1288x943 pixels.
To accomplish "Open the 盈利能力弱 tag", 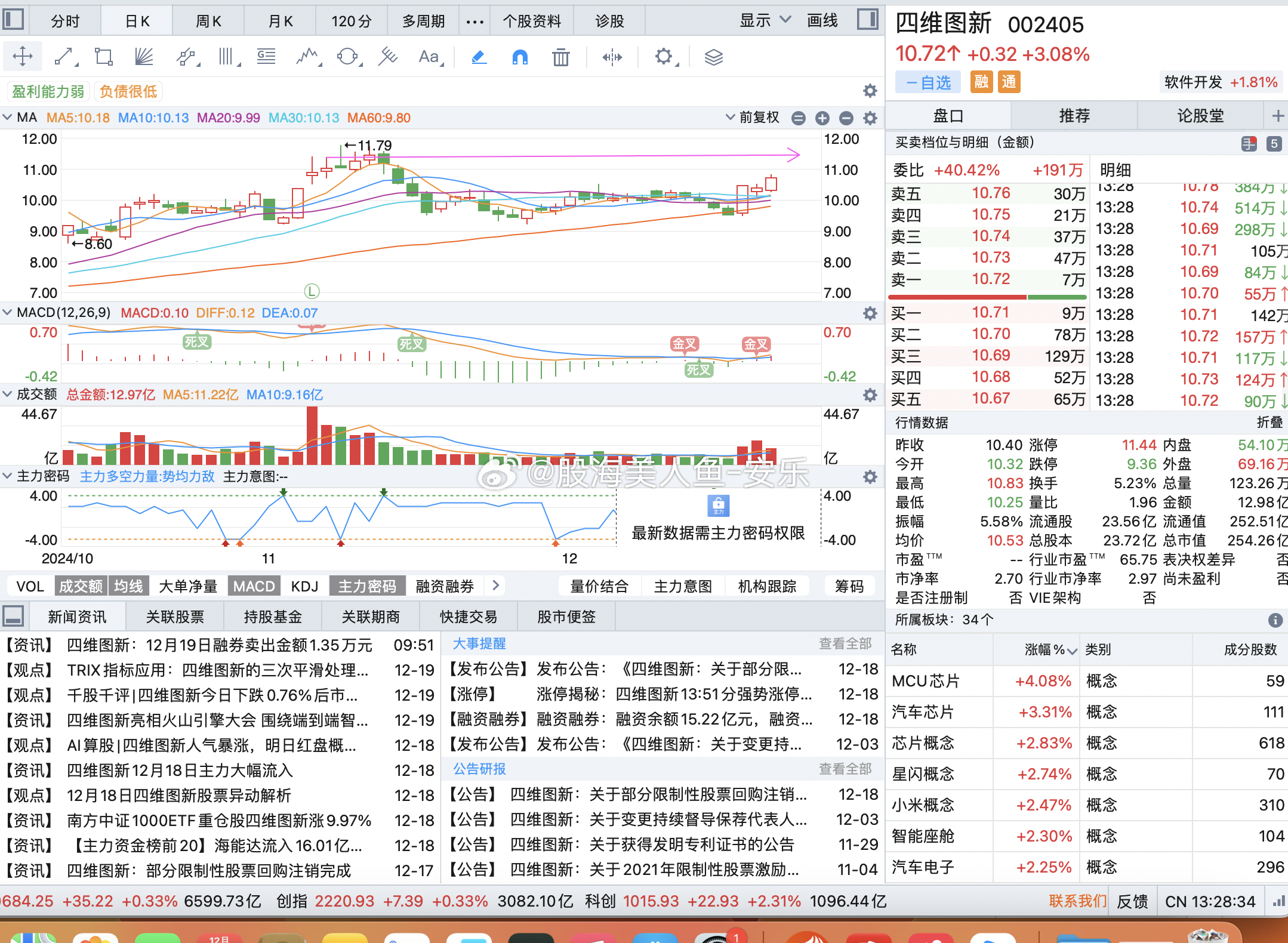I will [48, 91].
